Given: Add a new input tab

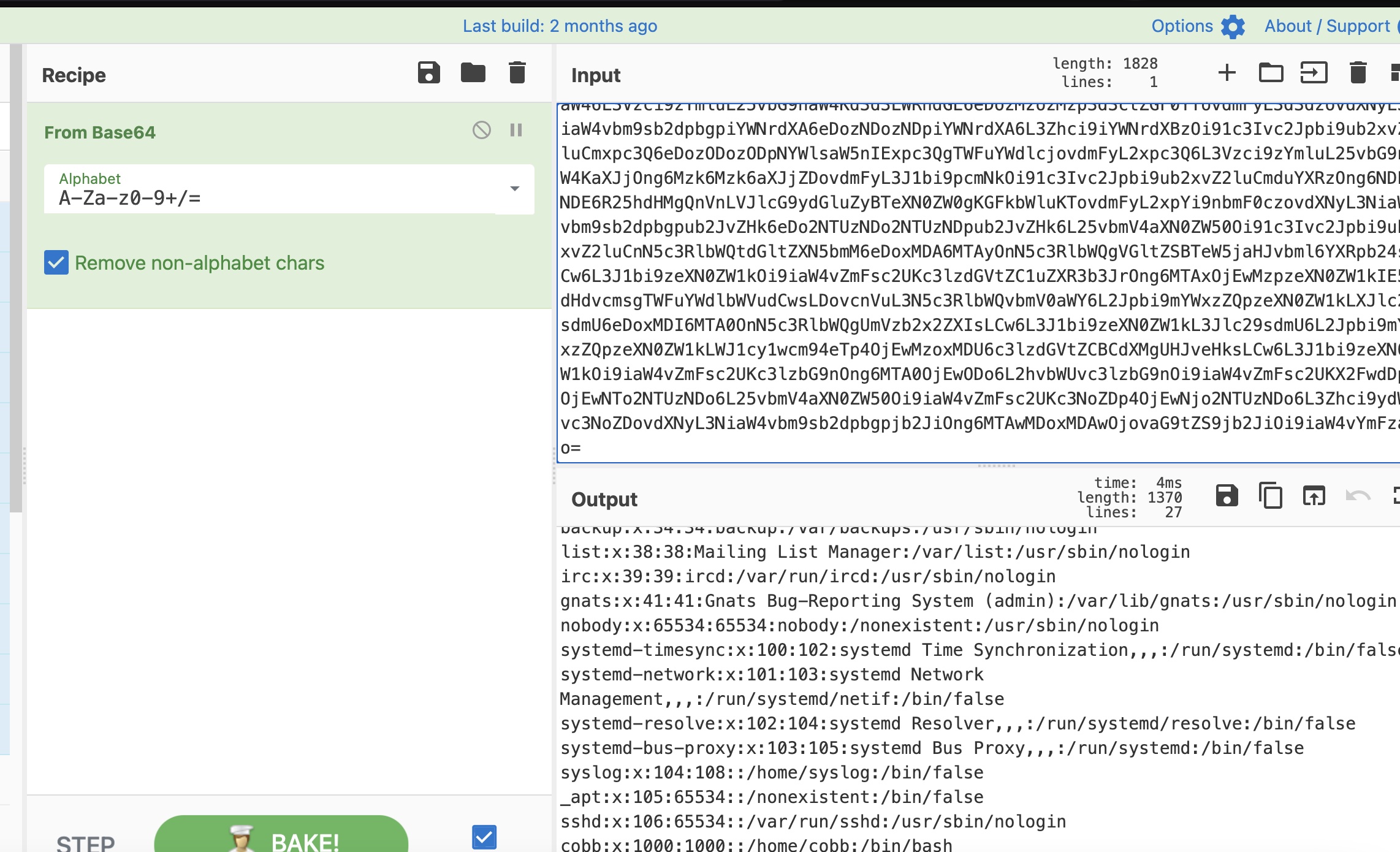Looking at the screenshot, I should click(1227, 73).
